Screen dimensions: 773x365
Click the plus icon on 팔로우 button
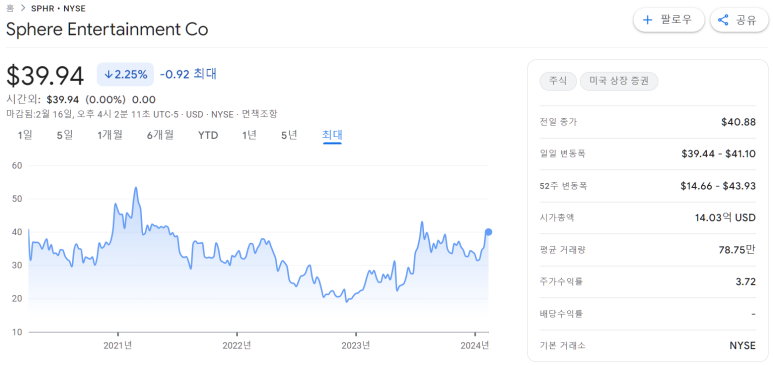coord(647,20)
